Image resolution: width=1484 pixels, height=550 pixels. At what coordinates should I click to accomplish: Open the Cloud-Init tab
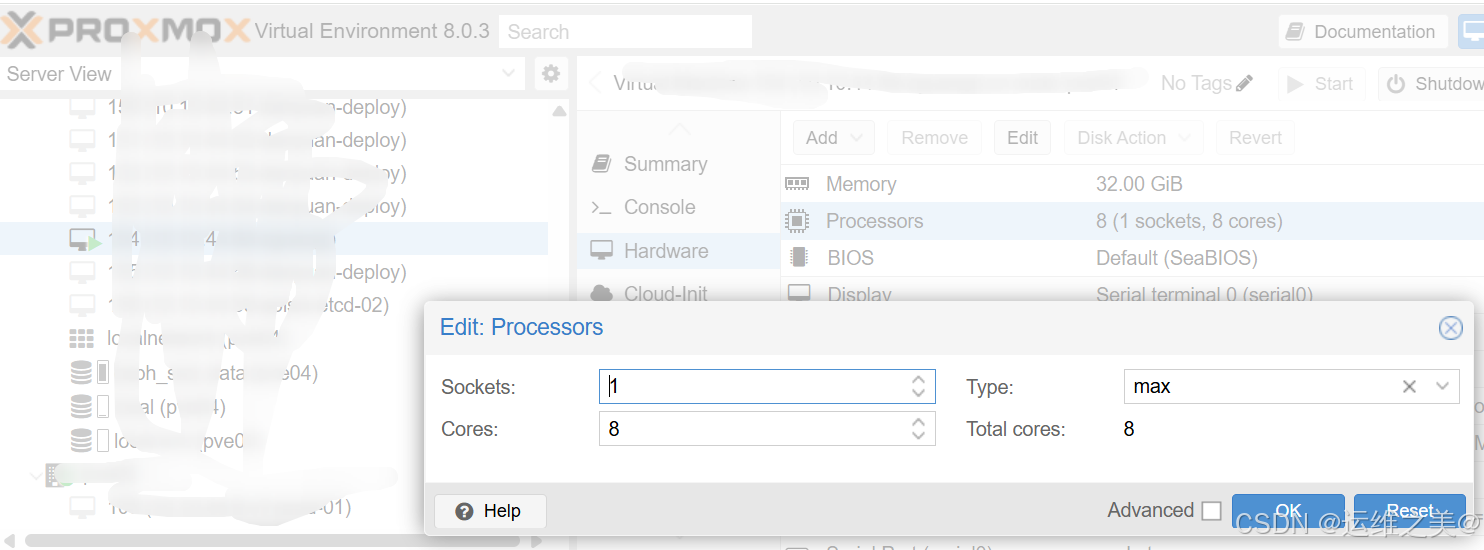click(x=678, y=293)
